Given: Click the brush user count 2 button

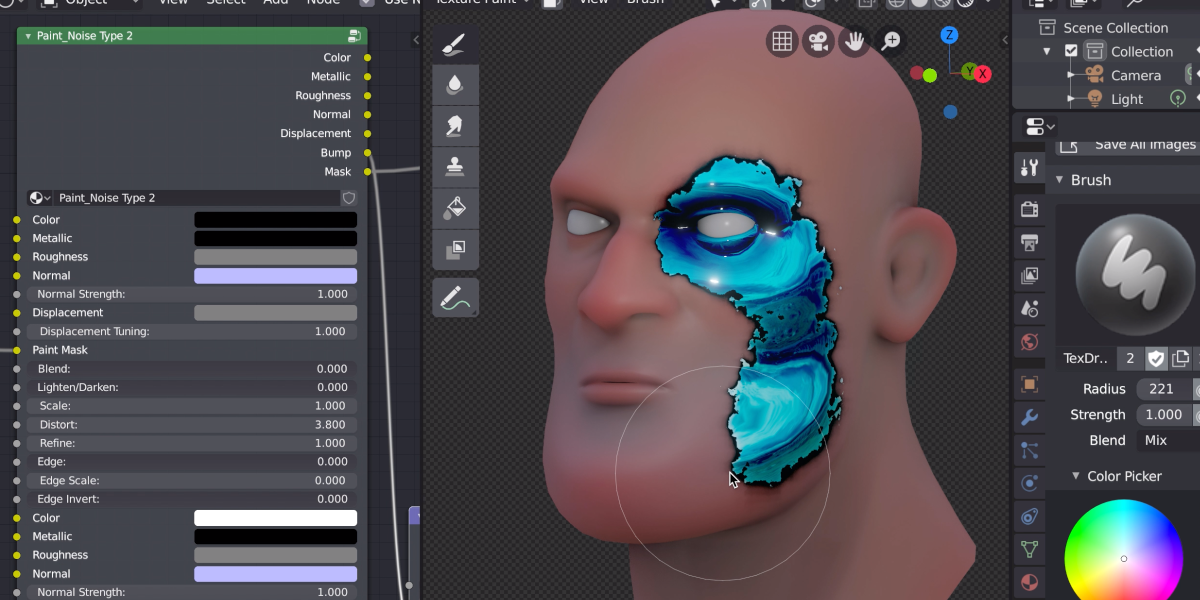Looking at the screenshot, I should [1130, 358].
